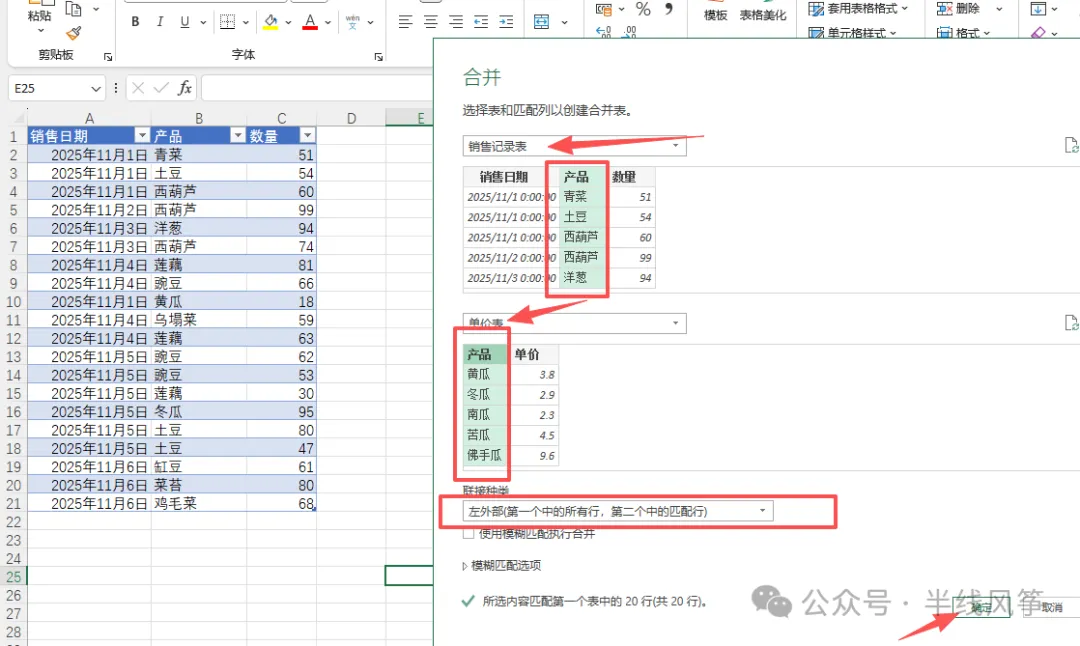Viewport: 1080px width, 646px height.
Task: Underline the selected cell text
Action: [x=185, y=22]
